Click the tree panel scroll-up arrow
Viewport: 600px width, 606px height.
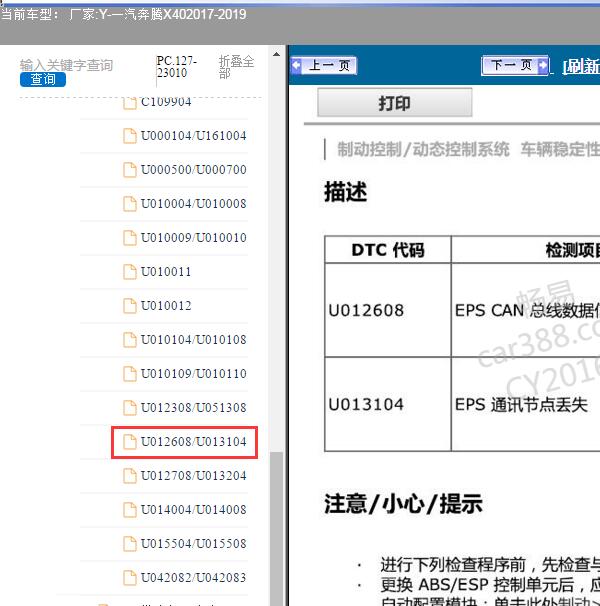pyautogui.click(x=276, y=54)
